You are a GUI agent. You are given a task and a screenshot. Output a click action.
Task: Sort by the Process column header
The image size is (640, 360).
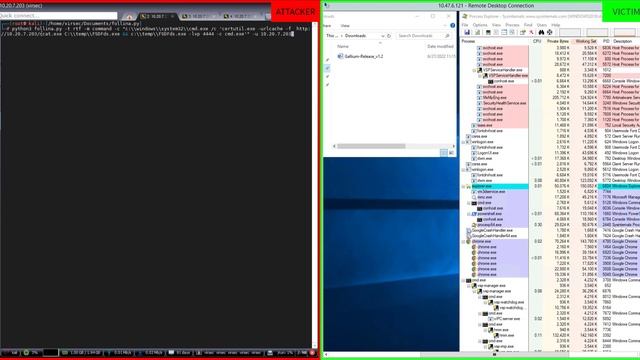495,41
